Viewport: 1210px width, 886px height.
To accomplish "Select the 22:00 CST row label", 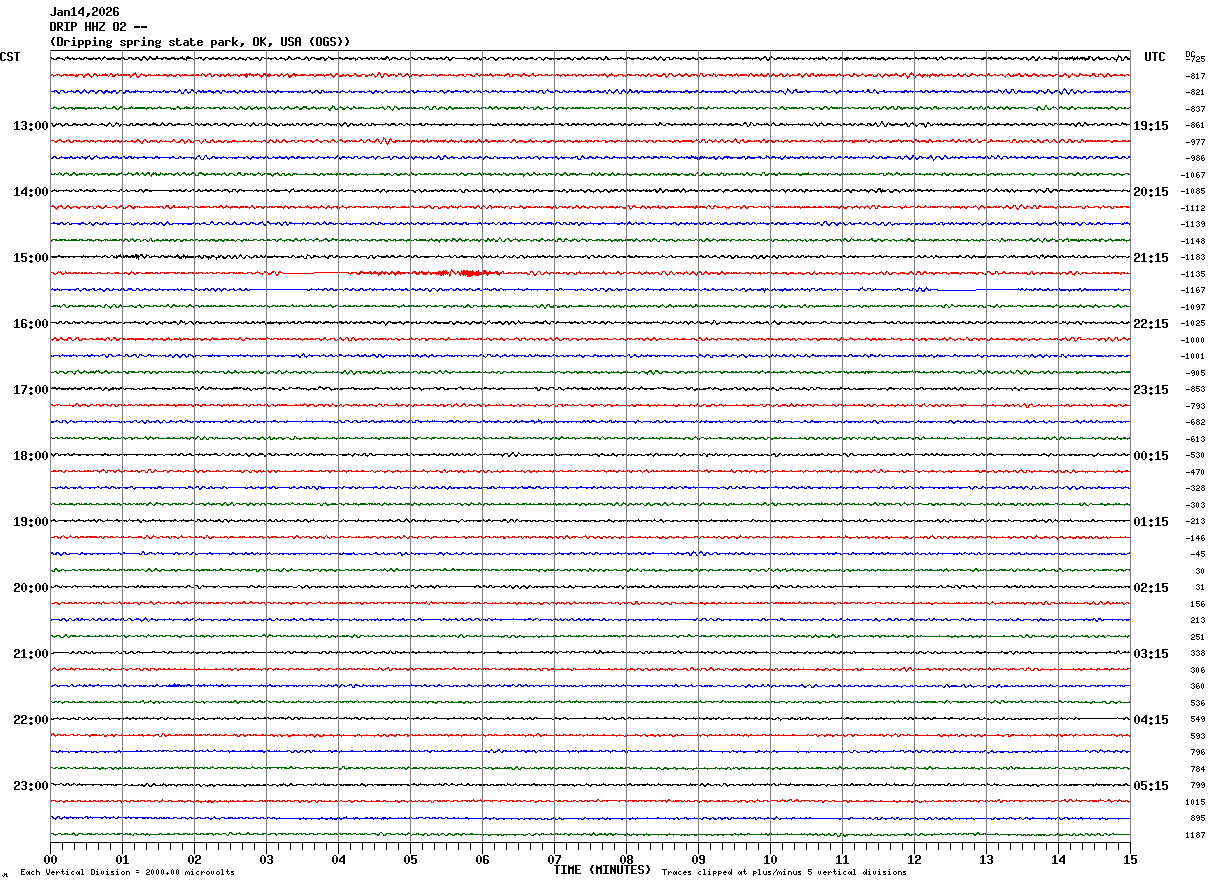I will 30,720.
